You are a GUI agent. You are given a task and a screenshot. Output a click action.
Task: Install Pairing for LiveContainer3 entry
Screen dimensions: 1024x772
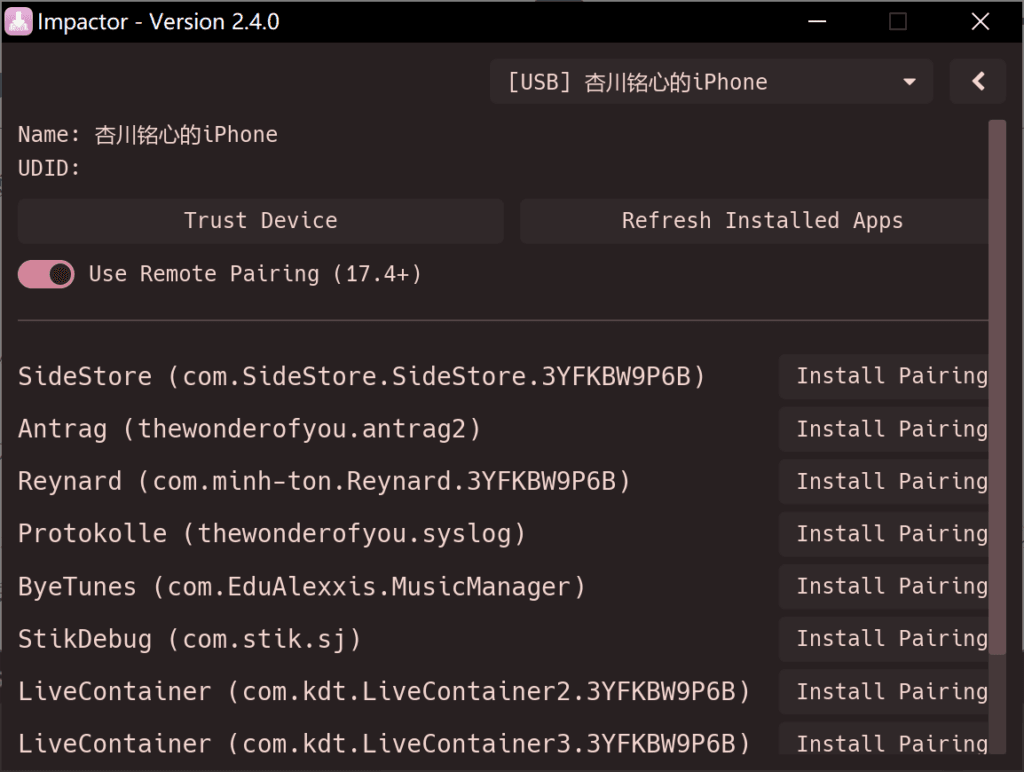(884, 739)
